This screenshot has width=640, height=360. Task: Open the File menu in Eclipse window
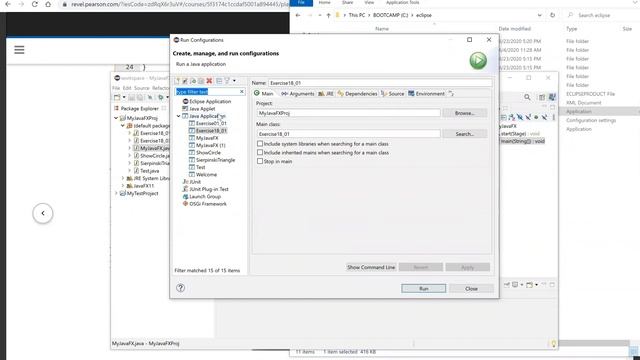[x=116, y=88]
